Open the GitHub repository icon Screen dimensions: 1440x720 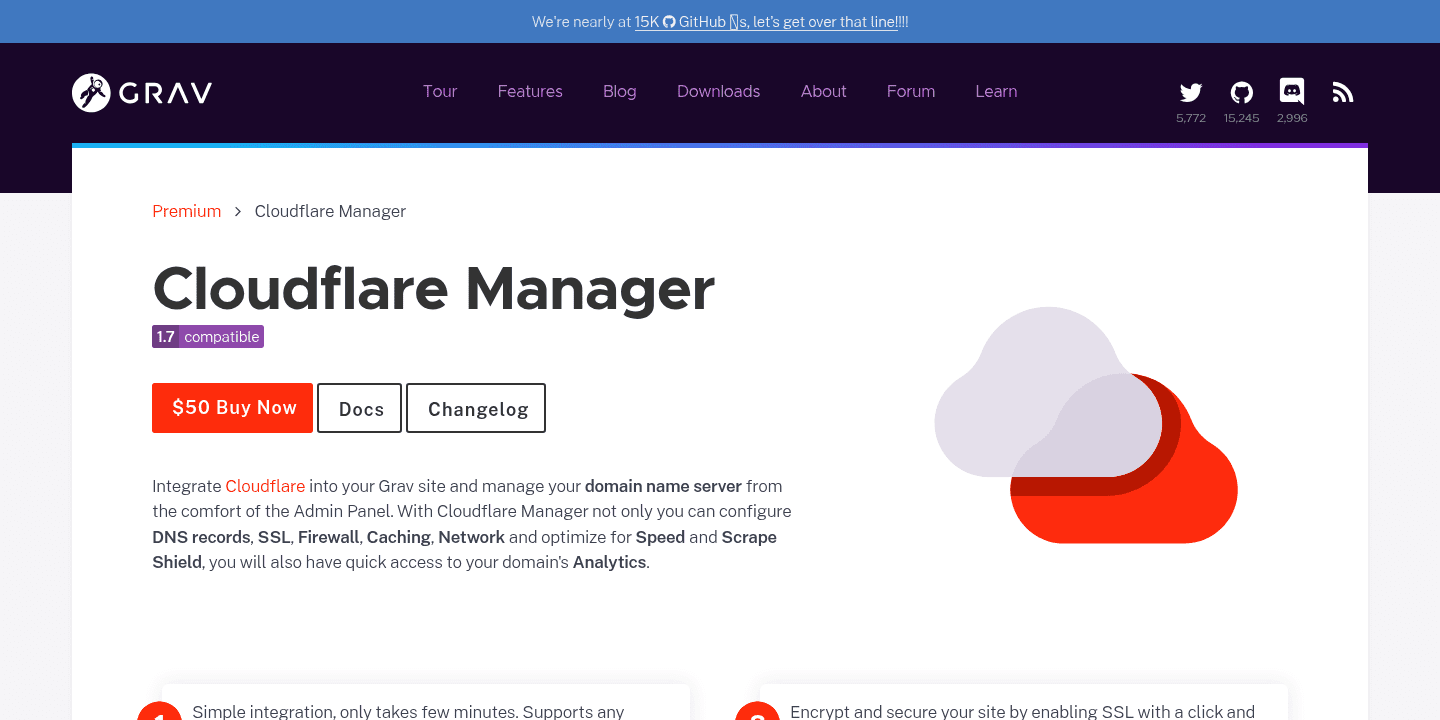pos(1241,91)
